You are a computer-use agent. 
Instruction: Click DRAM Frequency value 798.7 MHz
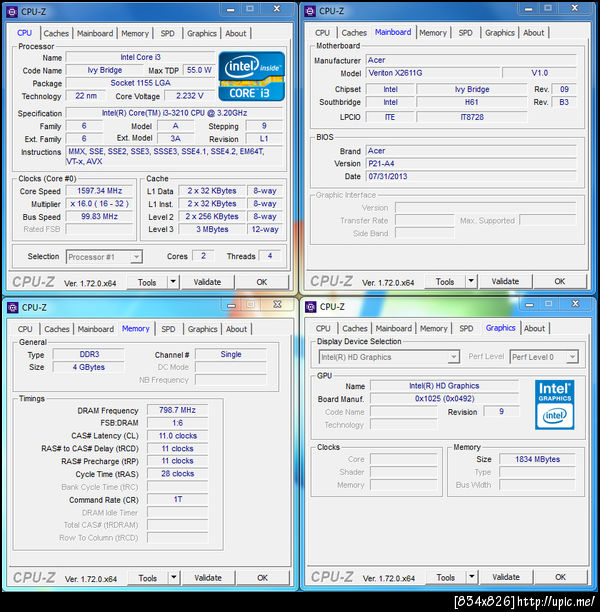pos(178,410)
